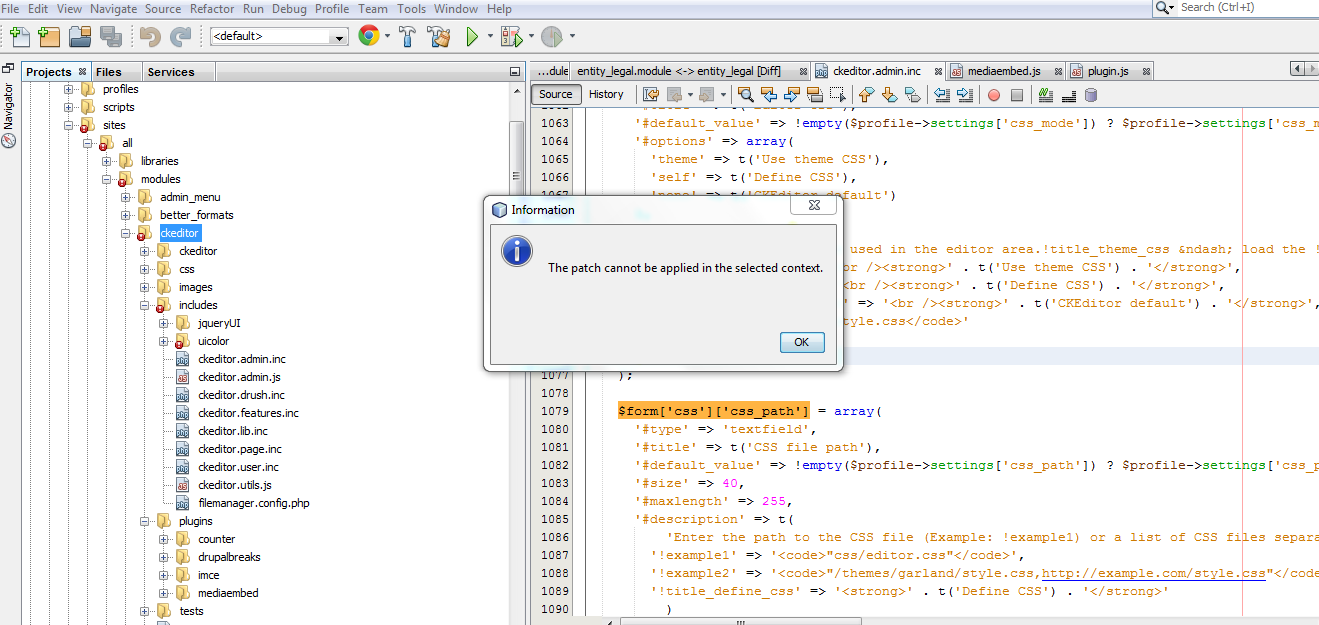Open the Refactor menu
The height and width of the screenshot is (625, 1319).
click(212, 8)
